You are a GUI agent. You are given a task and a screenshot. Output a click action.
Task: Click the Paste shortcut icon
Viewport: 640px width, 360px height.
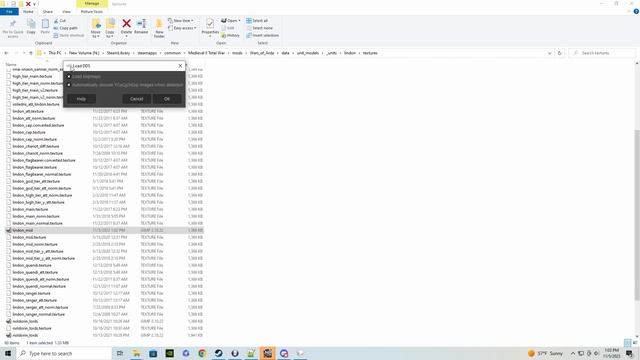click(56, 36)
